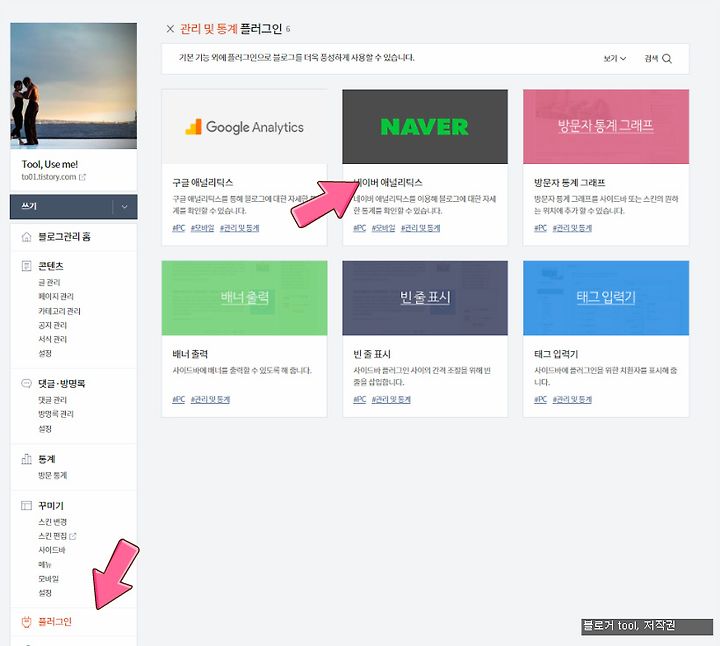
Task: Open the 방문자 통계 그래프 pink thumbnail
Action: [606, 127]
